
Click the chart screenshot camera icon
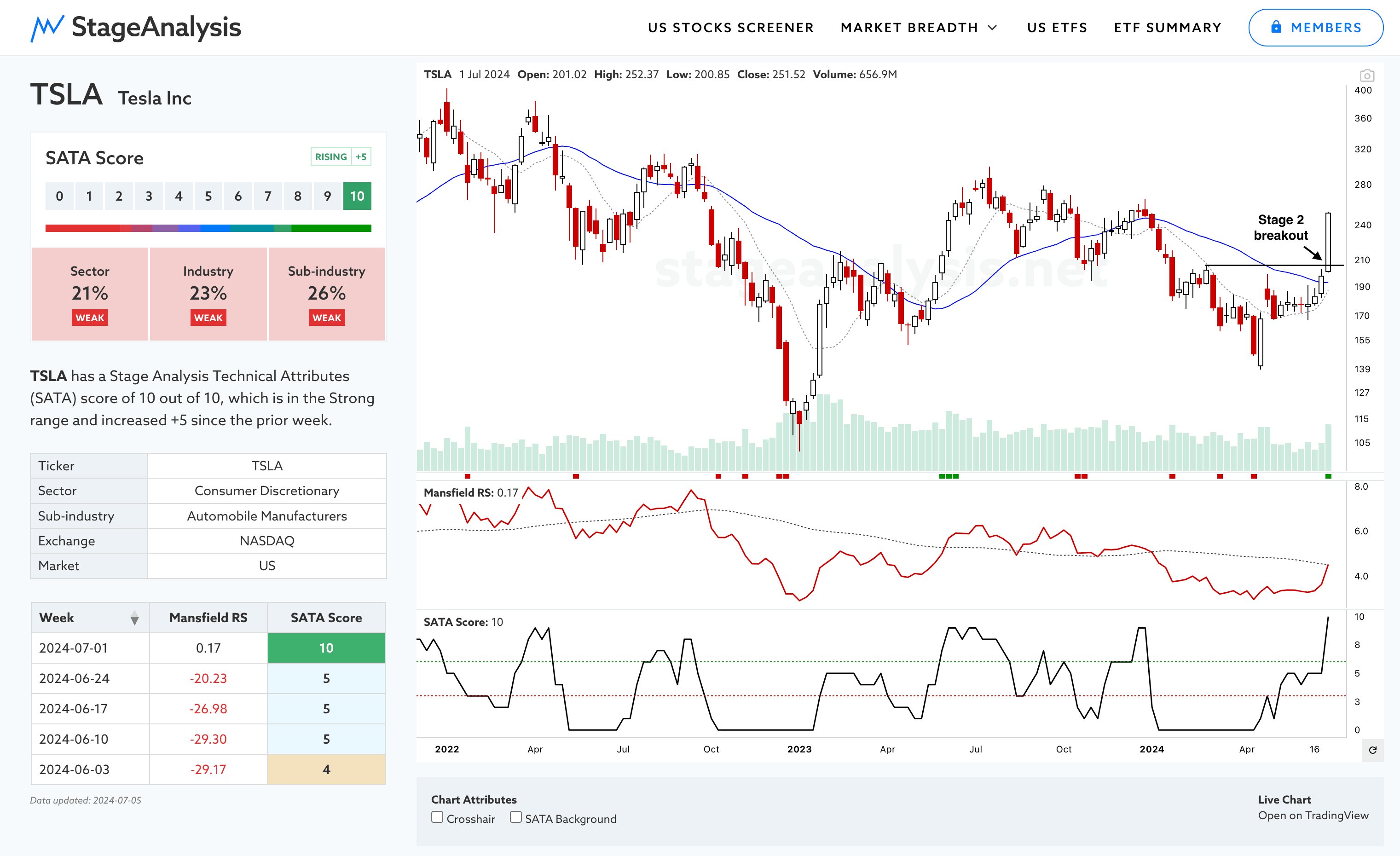pyautogui.click(x=1366, y=75)
